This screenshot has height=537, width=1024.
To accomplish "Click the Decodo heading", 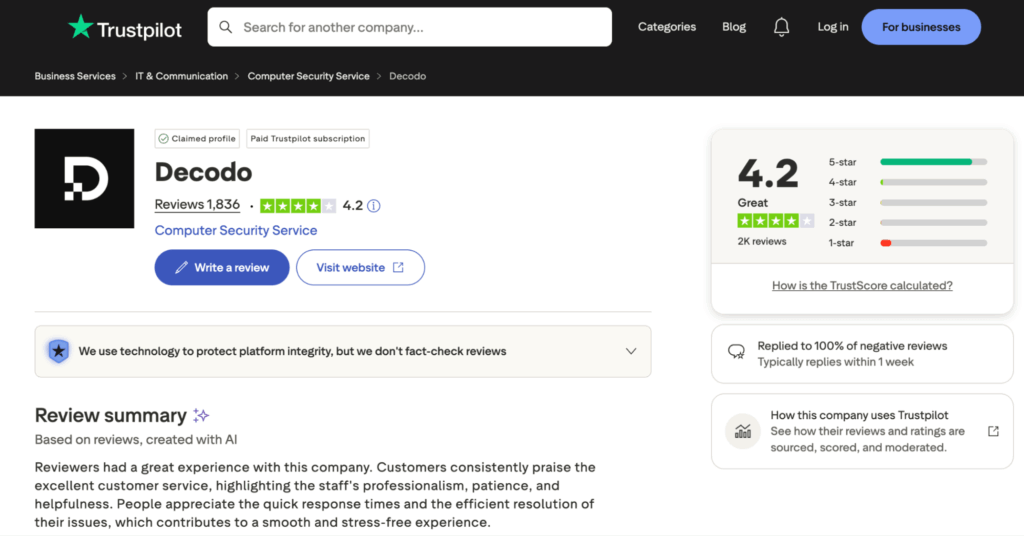I will point(203,172).
